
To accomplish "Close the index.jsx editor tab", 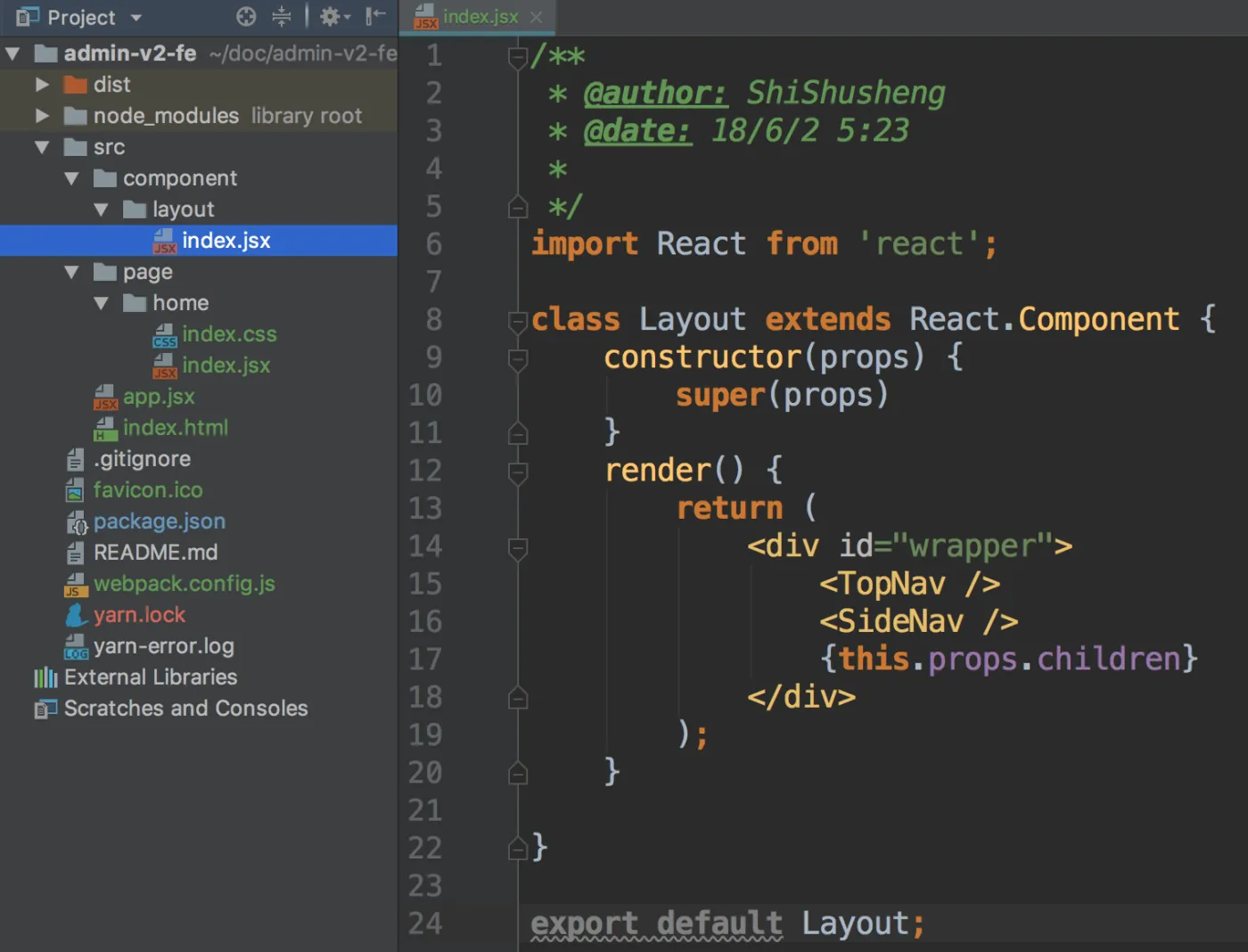I will pyautogui.click(x=536, y=17).
